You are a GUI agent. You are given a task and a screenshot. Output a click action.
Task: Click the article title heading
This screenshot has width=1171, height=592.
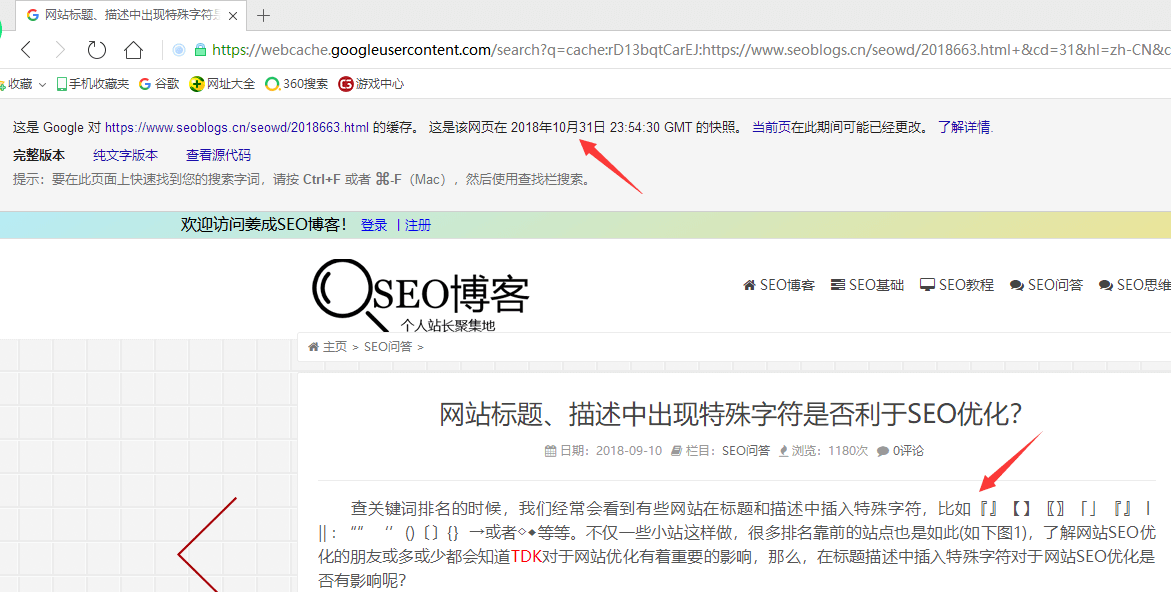coord(730,414)
